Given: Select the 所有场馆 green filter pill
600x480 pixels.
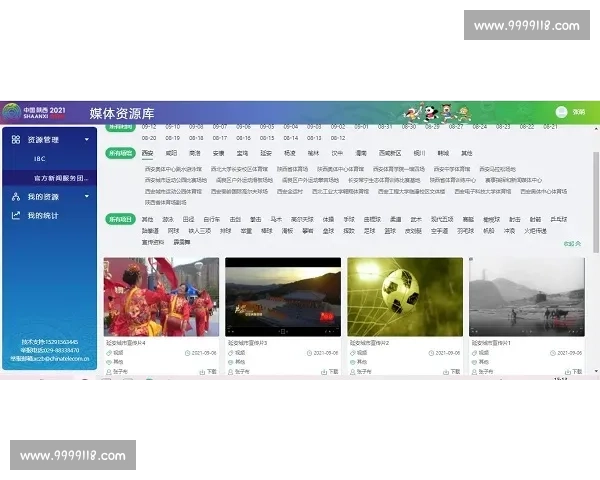Looking at the screenshot, I should click(121, 153).
